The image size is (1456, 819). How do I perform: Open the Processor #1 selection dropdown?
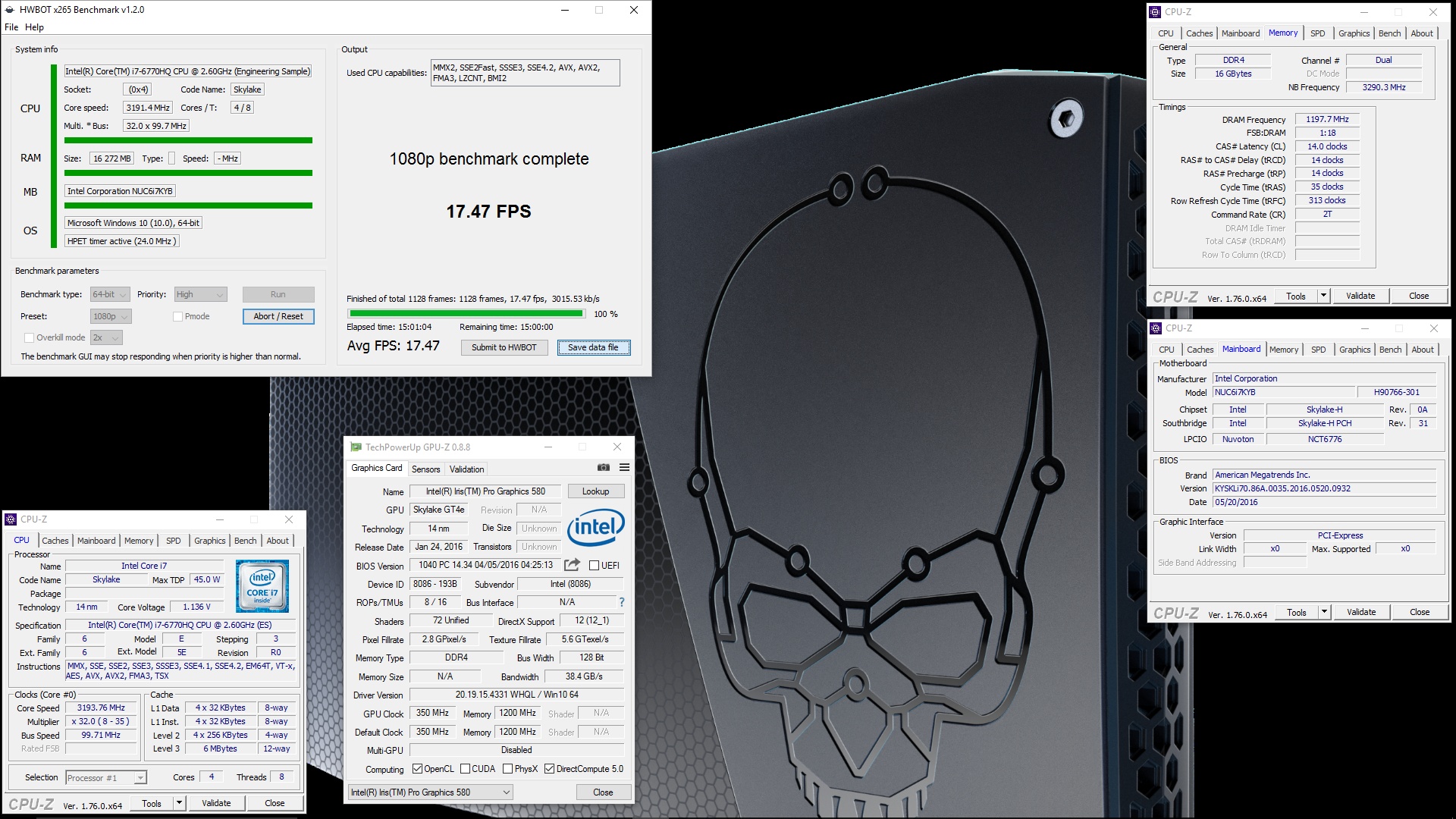(x=105, y=777)
